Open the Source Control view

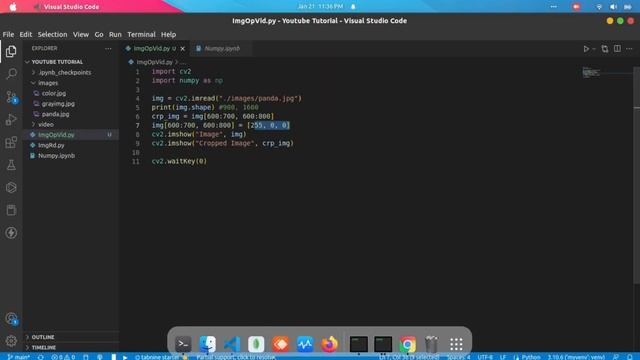point(11,97)
